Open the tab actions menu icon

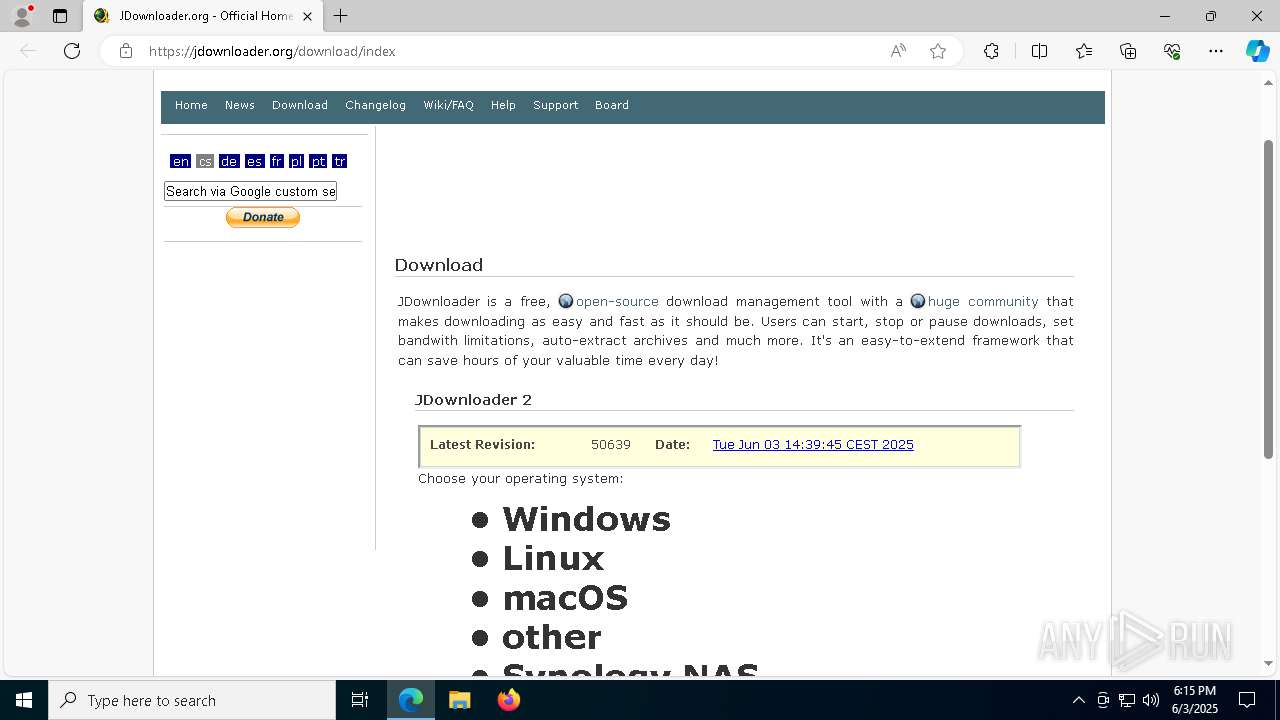coord(60,16)
